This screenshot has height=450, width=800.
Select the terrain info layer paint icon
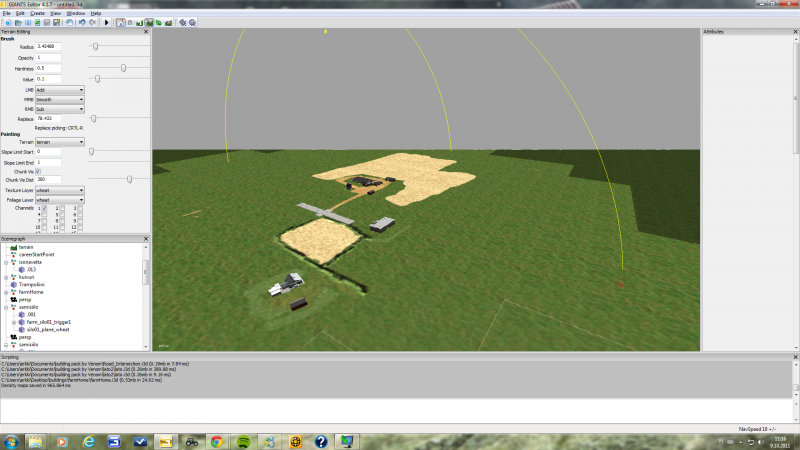coord(168,22)
